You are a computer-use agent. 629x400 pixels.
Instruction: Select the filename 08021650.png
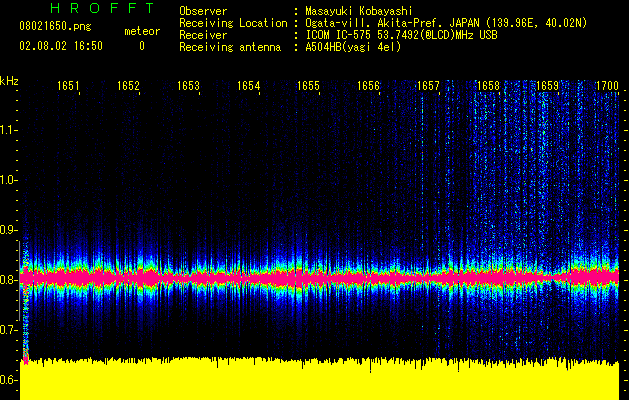[x=55, y=27]
